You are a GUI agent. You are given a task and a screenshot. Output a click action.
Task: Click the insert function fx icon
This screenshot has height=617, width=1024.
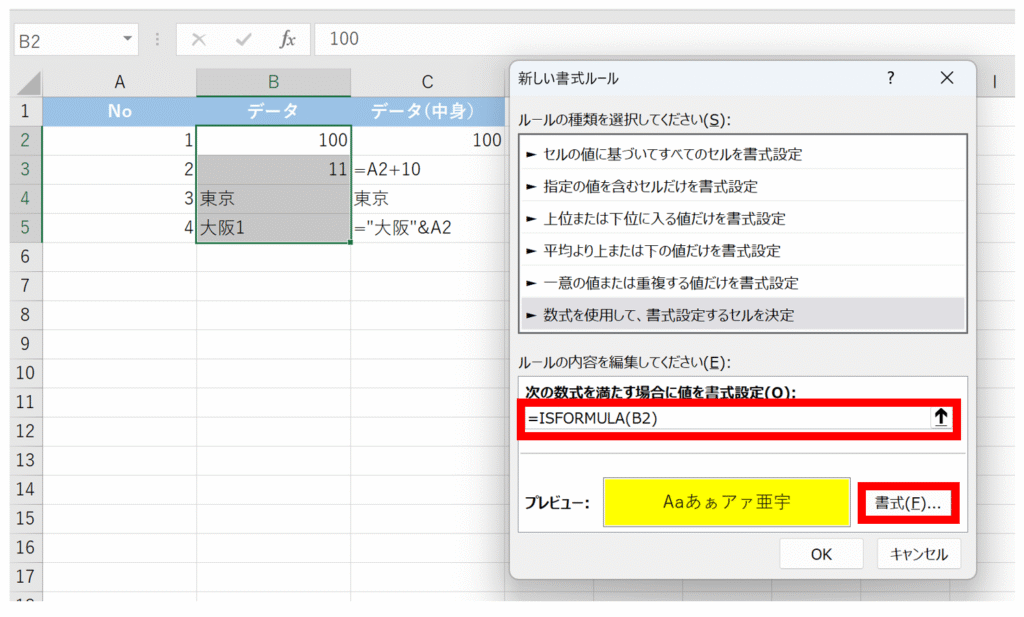point(287,39)
